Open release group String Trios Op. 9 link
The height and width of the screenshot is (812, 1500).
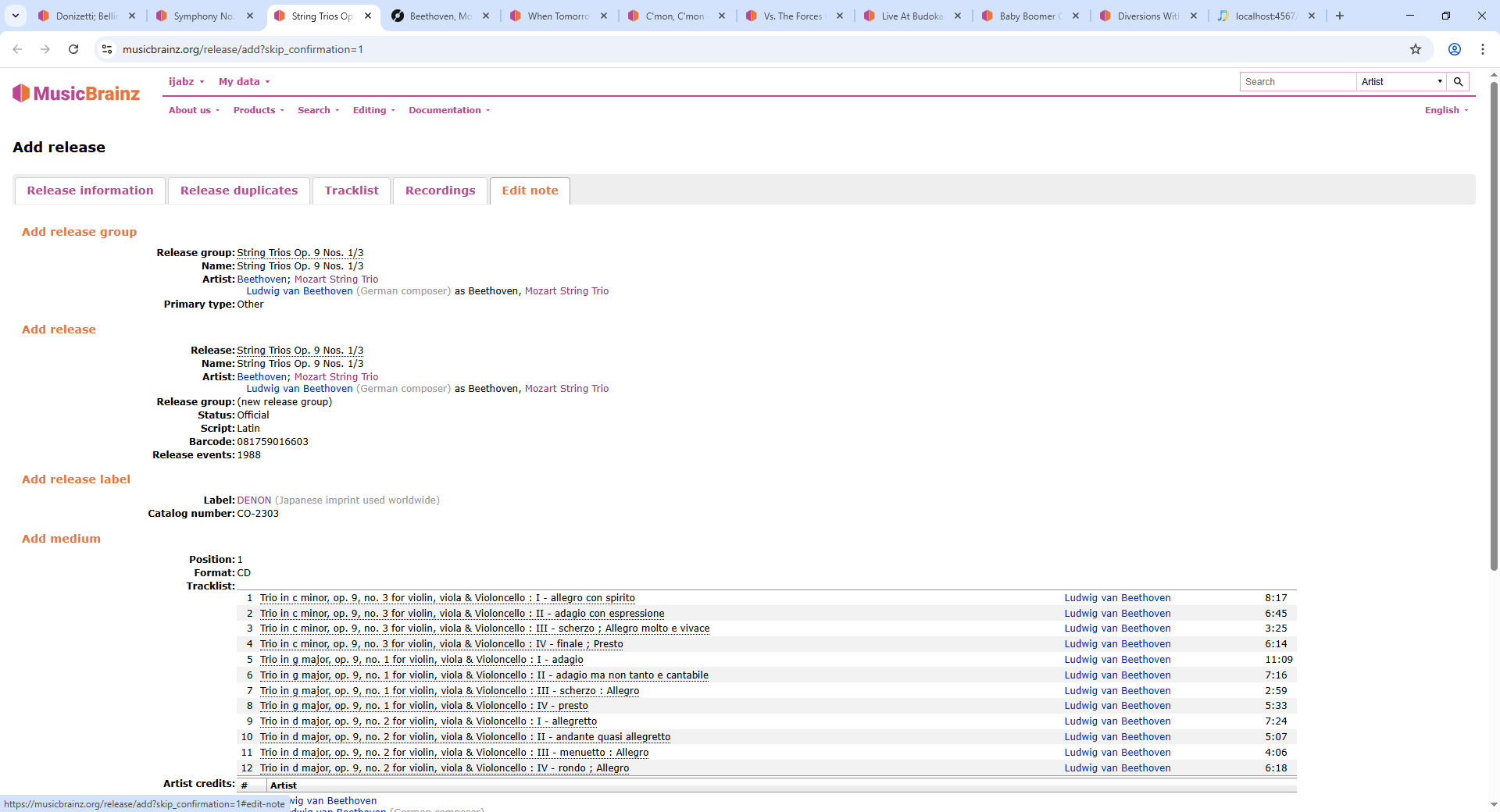[x=300, y=253]
